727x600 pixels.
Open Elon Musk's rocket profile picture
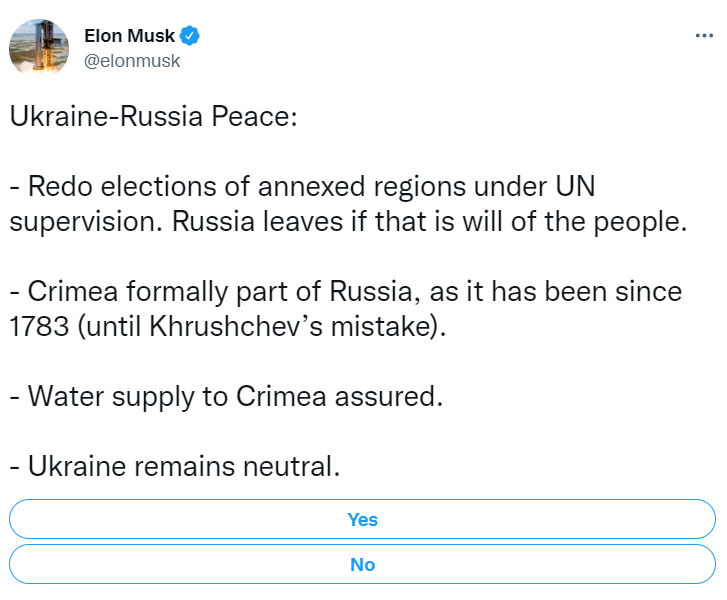click(39, 47)
